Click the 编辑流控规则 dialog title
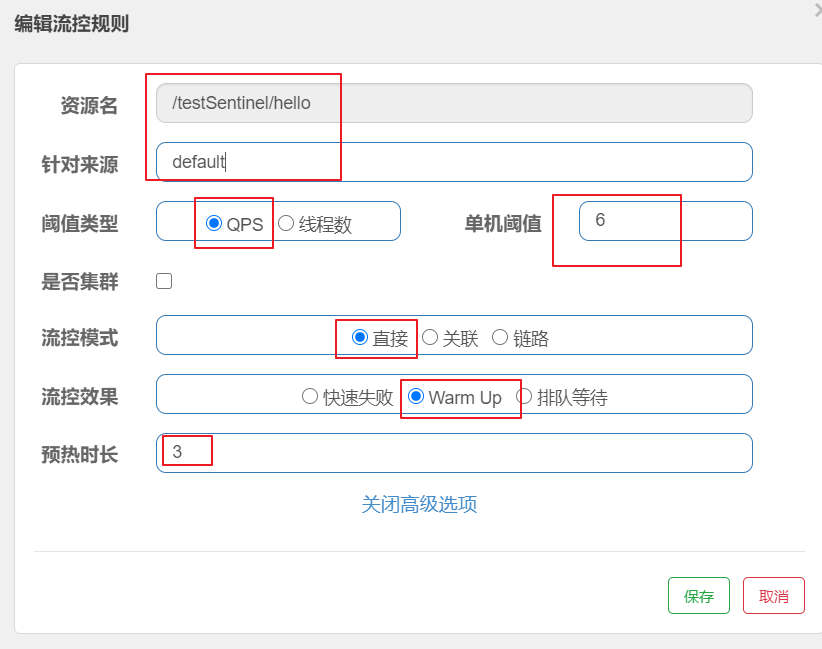Viewport: 822px width, 649px height. (x=72, y=24)
